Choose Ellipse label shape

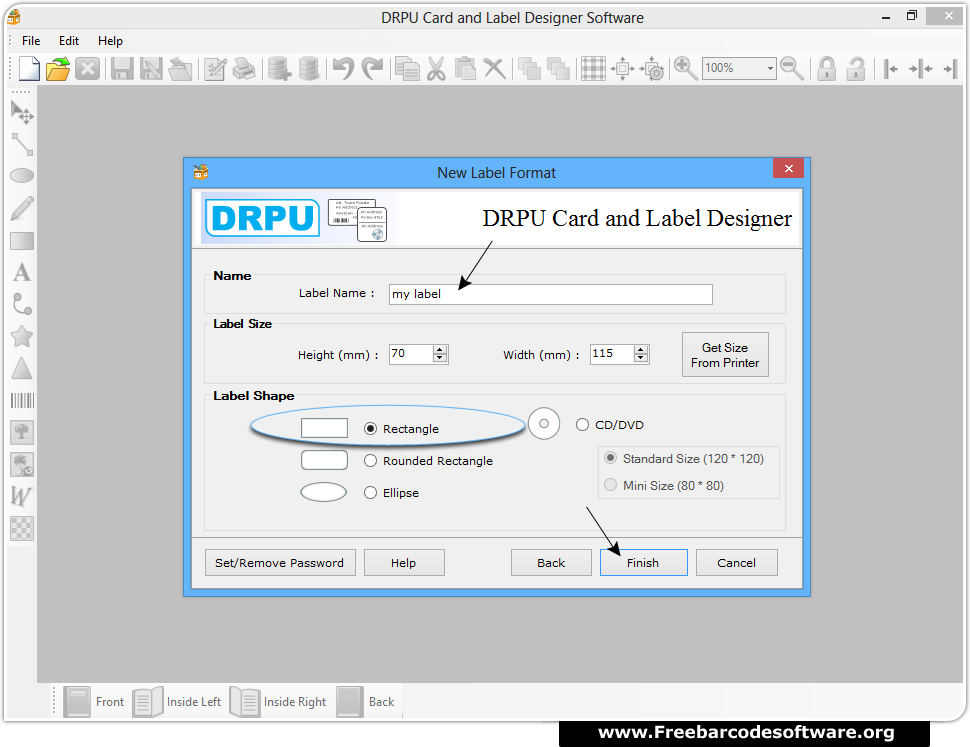[x=371, y=493]
